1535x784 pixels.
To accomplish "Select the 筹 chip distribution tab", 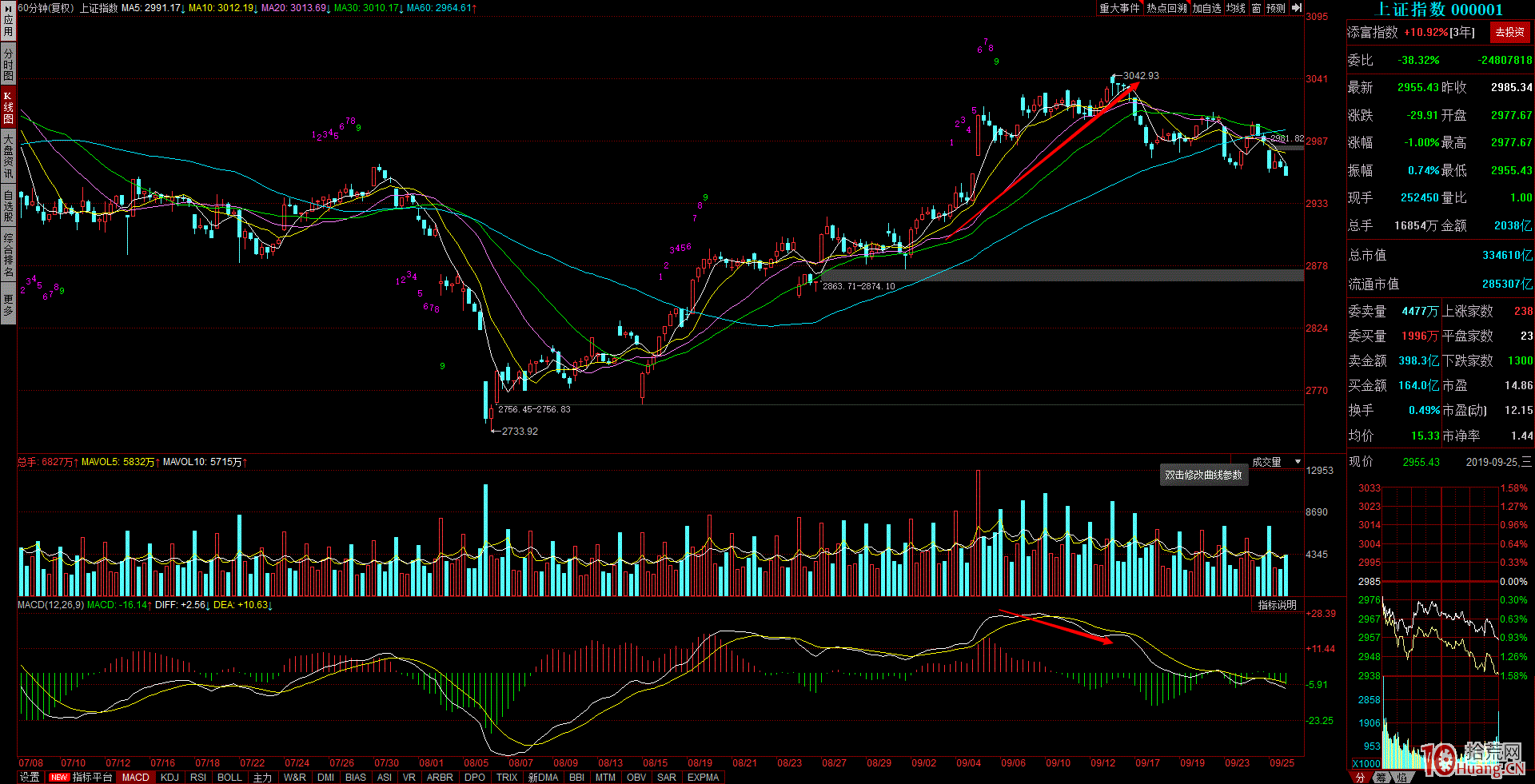I will [1381, 777].
